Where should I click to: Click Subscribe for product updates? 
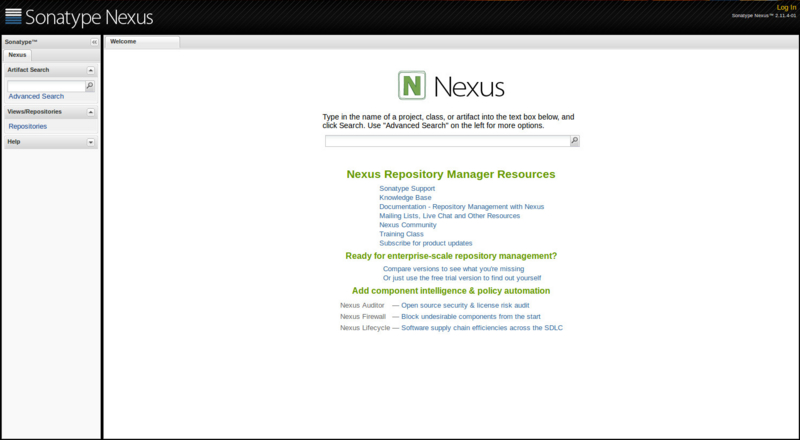(x=426, y=243)
